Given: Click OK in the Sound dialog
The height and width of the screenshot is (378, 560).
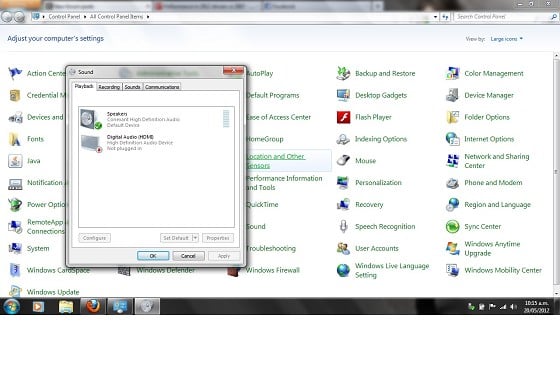Looking at the screenshot, I should (153, 256).
